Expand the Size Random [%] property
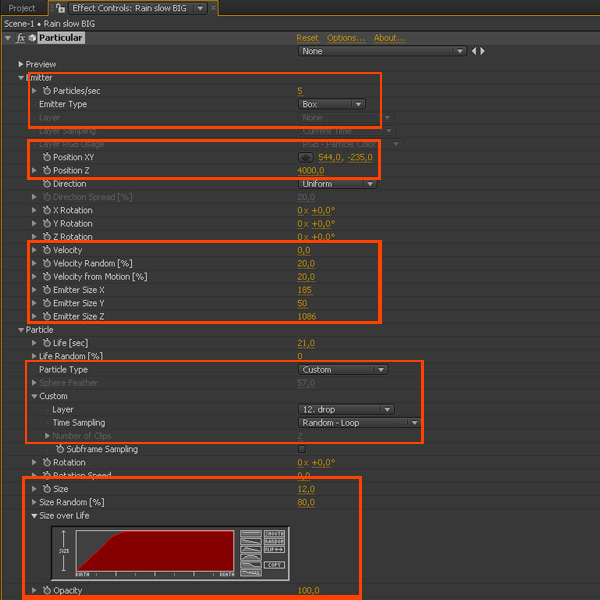600x600 pixels. tap(34, 502)
